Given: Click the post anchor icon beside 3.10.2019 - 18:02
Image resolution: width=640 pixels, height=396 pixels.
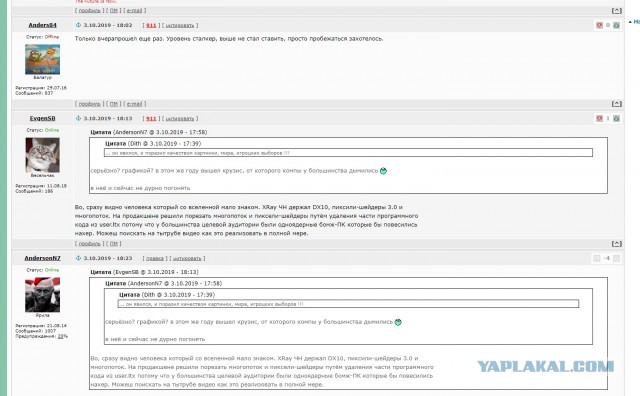Looking at the screenshot, I should (x=78, y=25).
